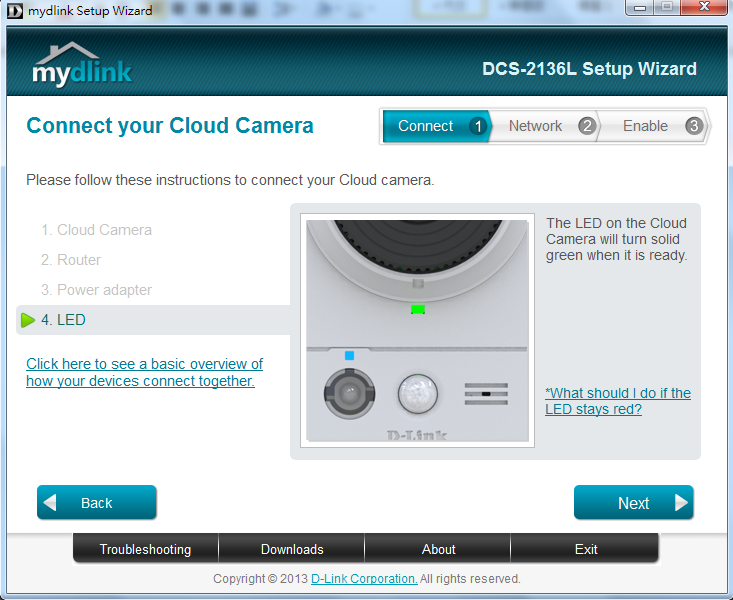Click the step 2 number badge
Screen dimensions: 733x600
587,126
